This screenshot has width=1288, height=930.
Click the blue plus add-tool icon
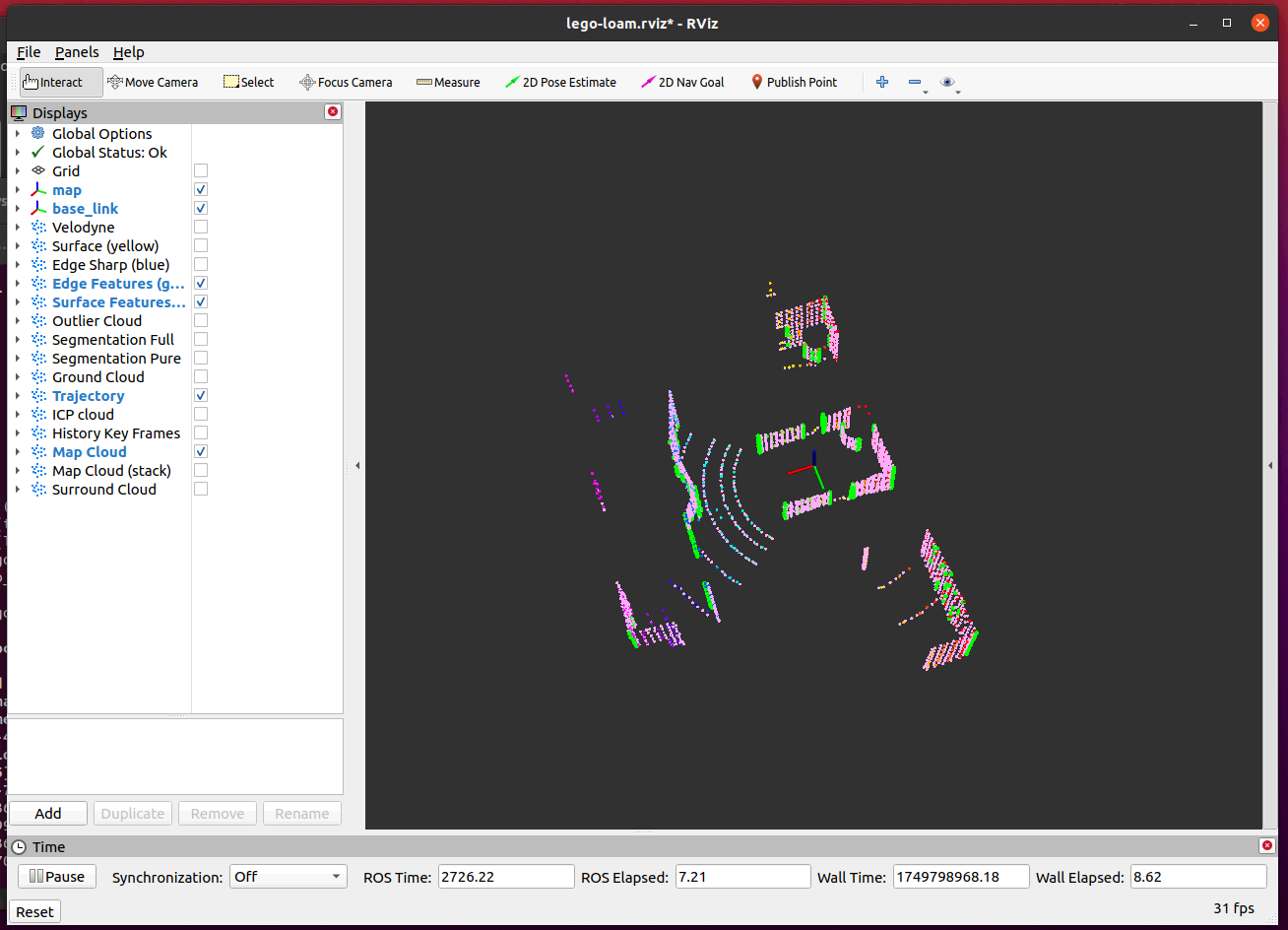[x=882, y=82]
